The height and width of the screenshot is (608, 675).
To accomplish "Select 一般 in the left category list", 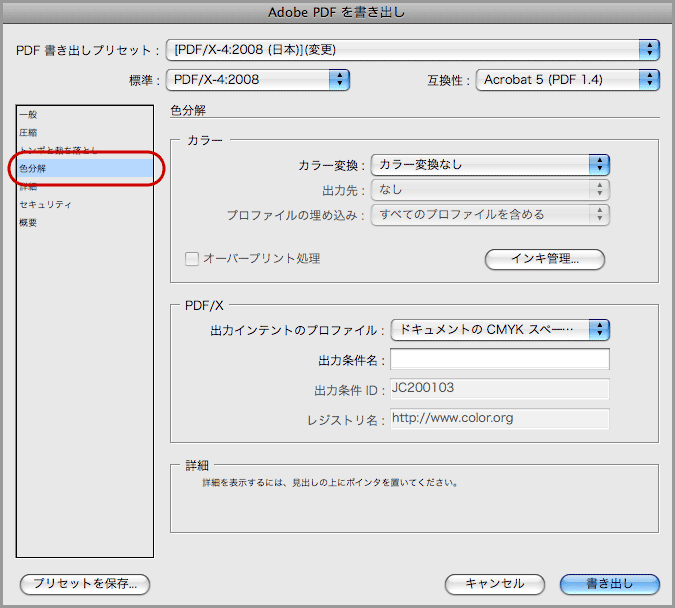I will (x=28, y=115).
